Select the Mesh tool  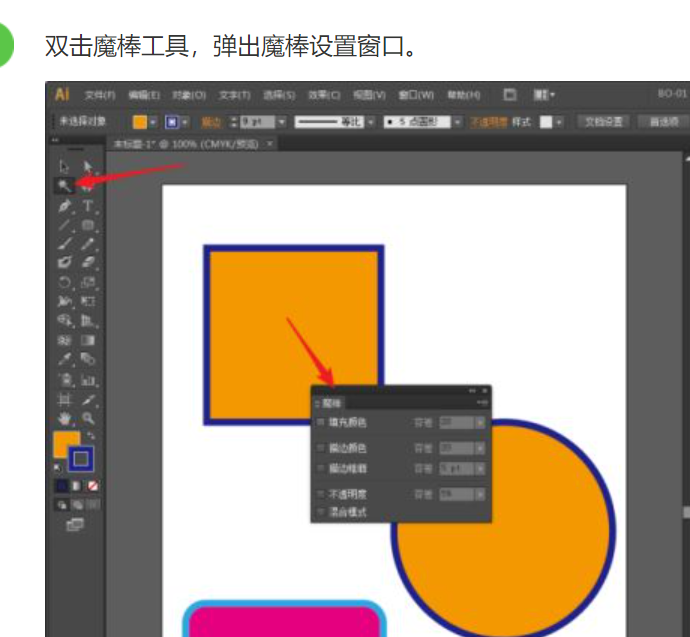pos(65,340)
